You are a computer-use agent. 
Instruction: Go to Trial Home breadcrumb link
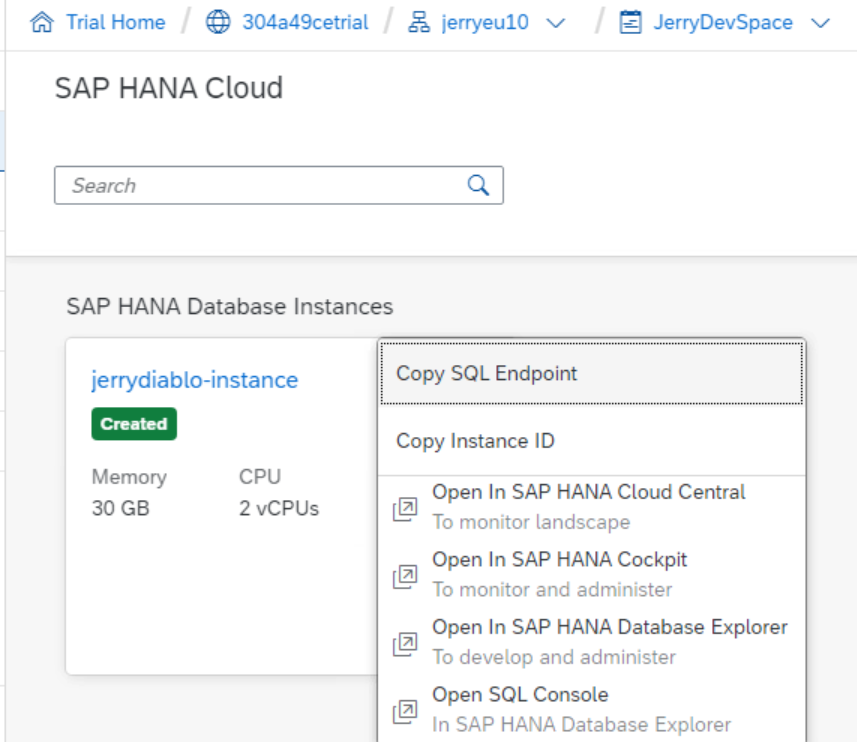pos(115,23)
